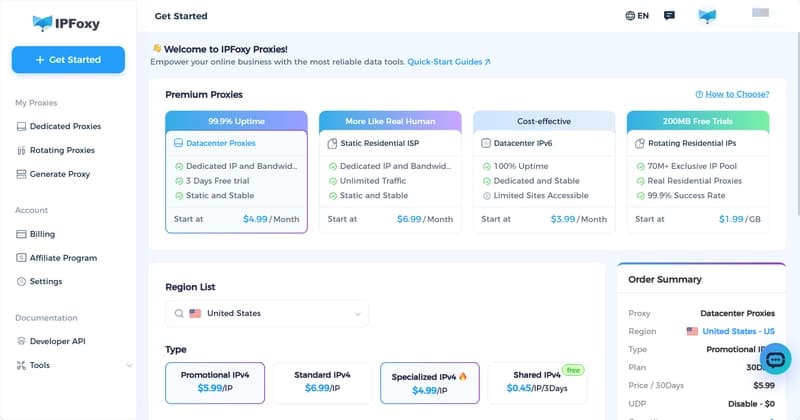Click the Developer API icon
The image size is (800, 420).
(x=21, y=341)
